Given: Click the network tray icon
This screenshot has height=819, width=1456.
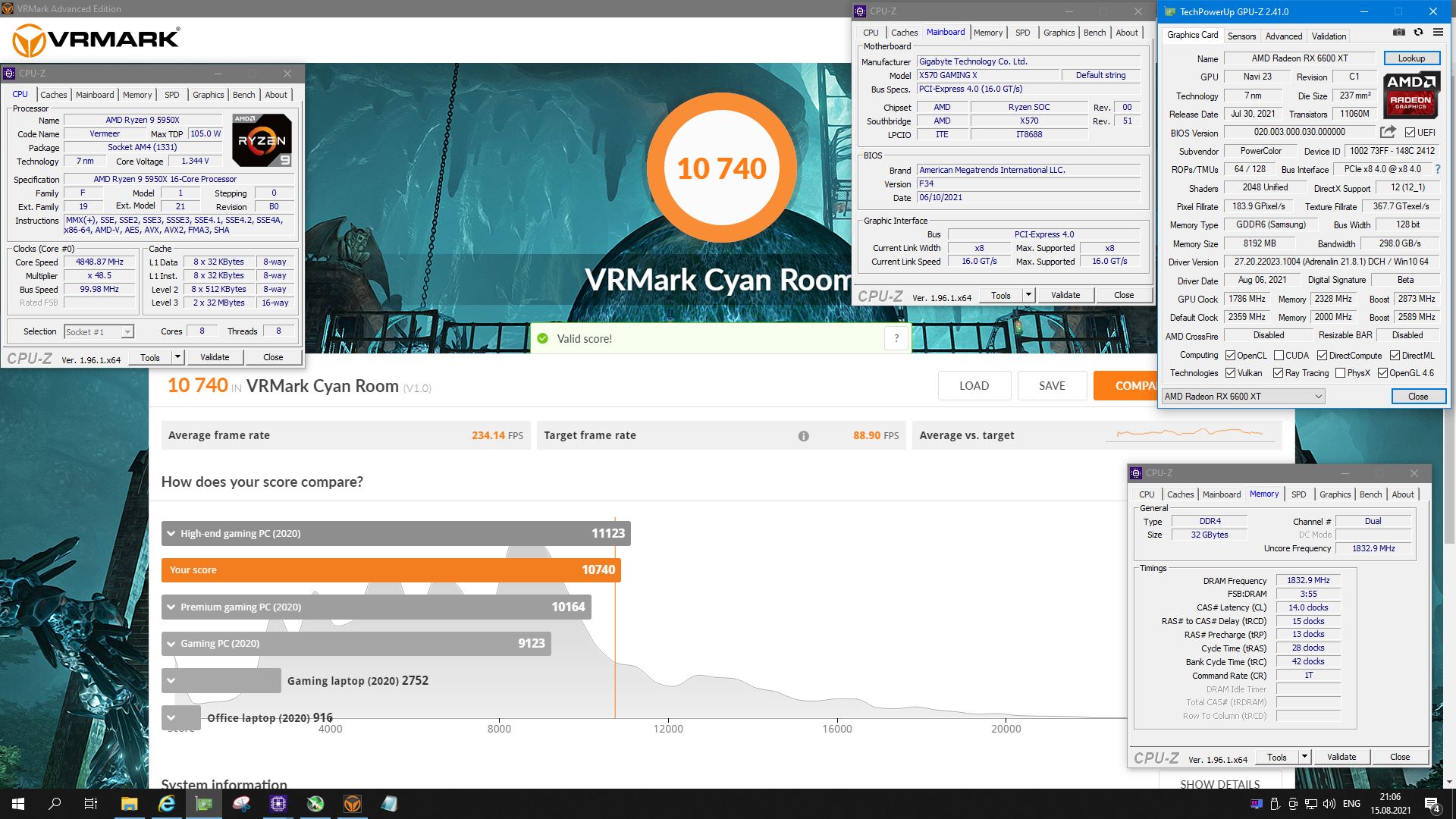Looking at the screenshot, I should click(1311, 804).
